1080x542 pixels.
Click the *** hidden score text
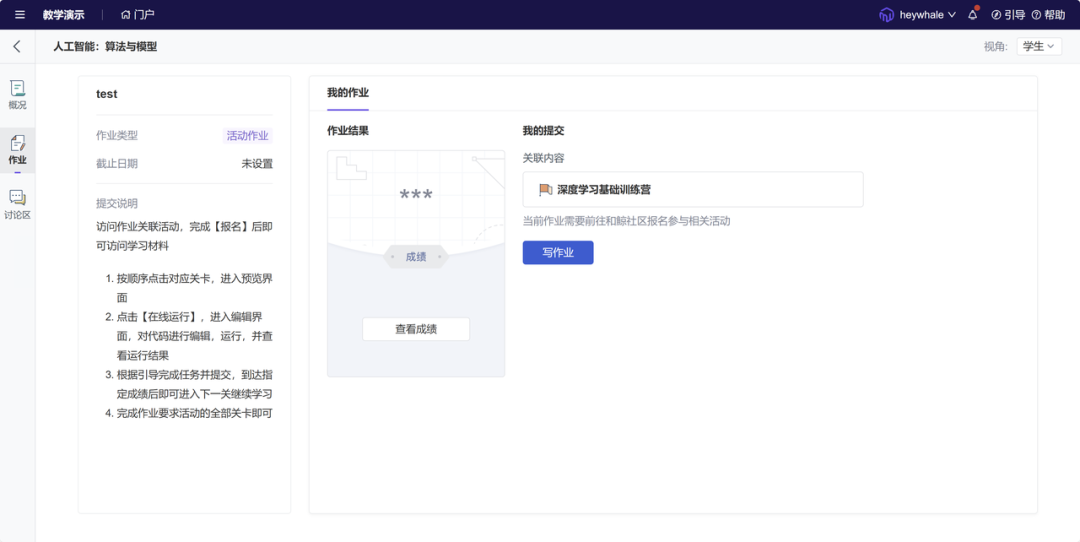(416, 196)
